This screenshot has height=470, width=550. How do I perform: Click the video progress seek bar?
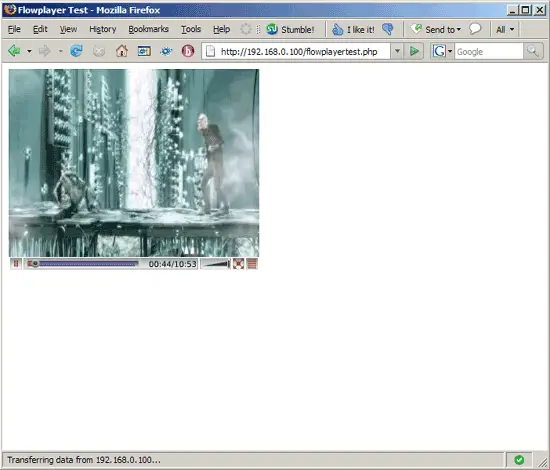click(83, 264)
